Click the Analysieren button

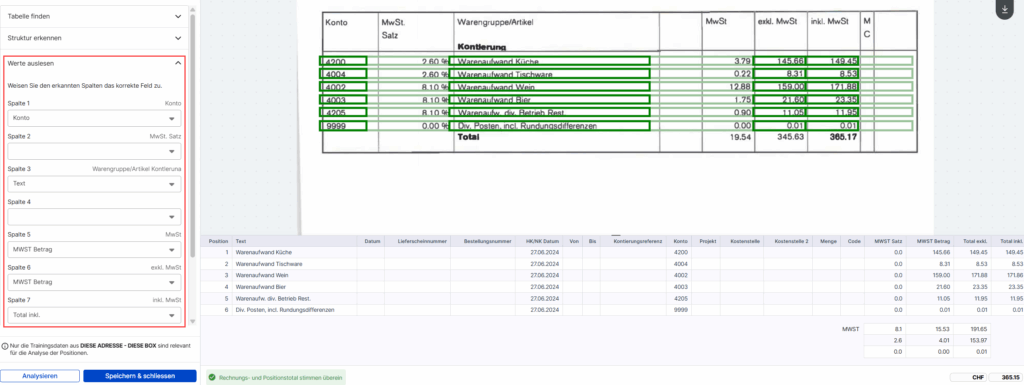click(x=40, y=376)
